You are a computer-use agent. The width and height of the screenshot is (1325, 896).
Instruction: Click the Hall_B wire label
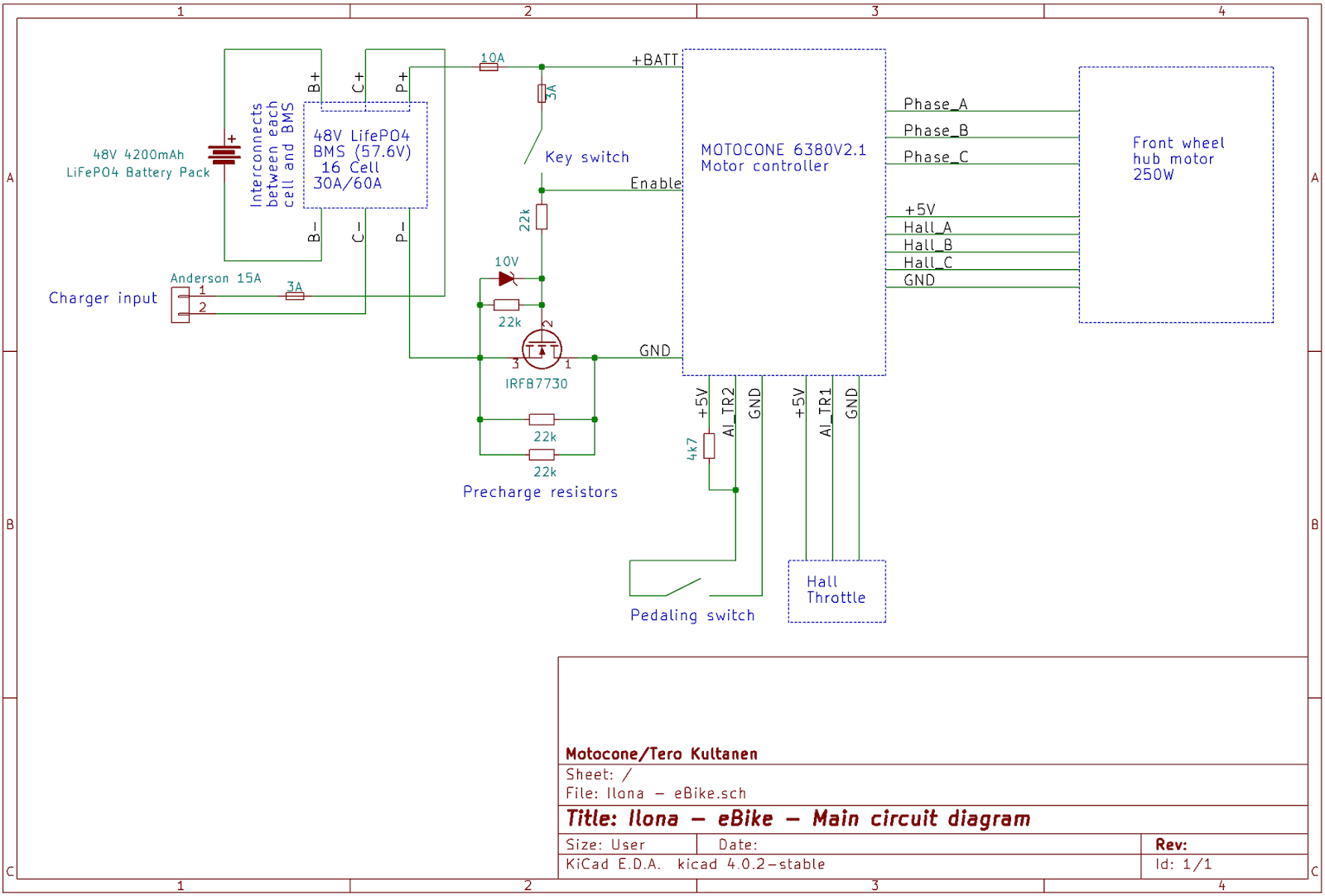coord(927,244)
